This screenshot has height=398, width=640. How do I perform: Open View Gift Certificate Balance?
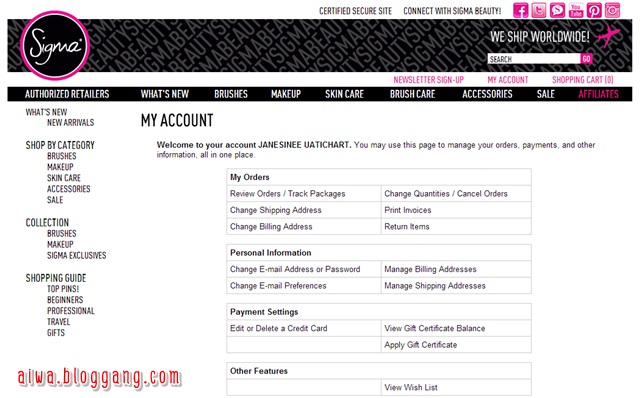tap(434, 329)
